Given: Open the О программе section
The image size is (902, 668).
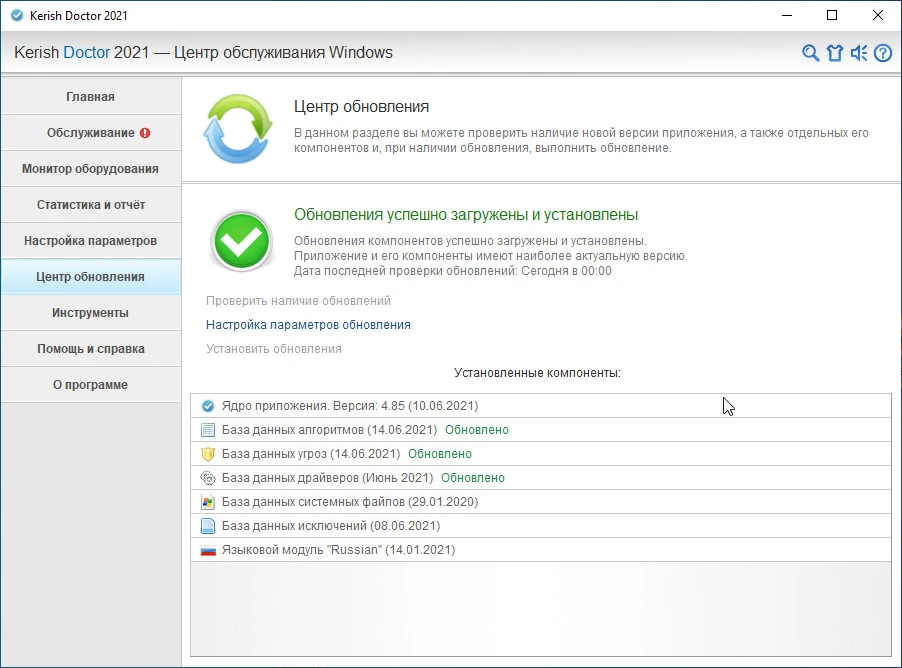Looking at the screenshot, I should point(91,384).
